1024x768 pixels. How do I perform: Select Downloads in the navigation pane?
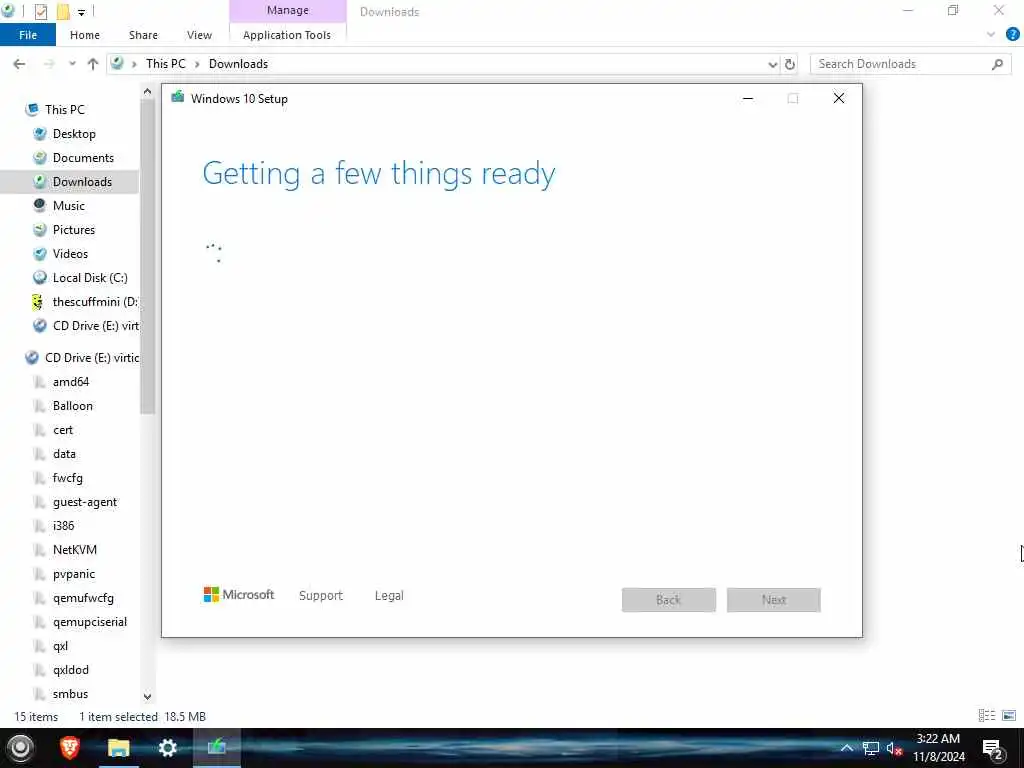(x=82, y=182)
